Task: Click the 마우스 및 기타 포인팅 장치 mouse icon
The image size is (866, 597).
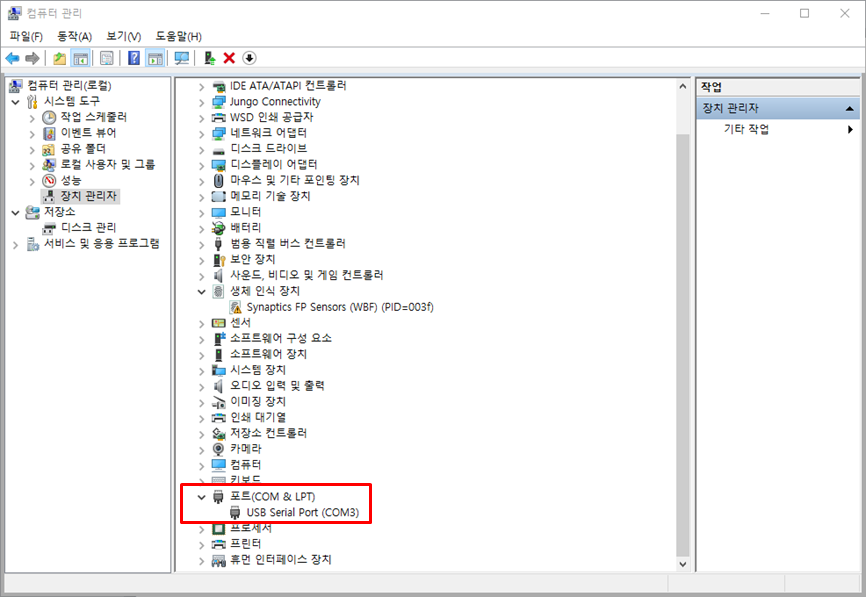Action: pyautogui.click(x=219, y=181)
